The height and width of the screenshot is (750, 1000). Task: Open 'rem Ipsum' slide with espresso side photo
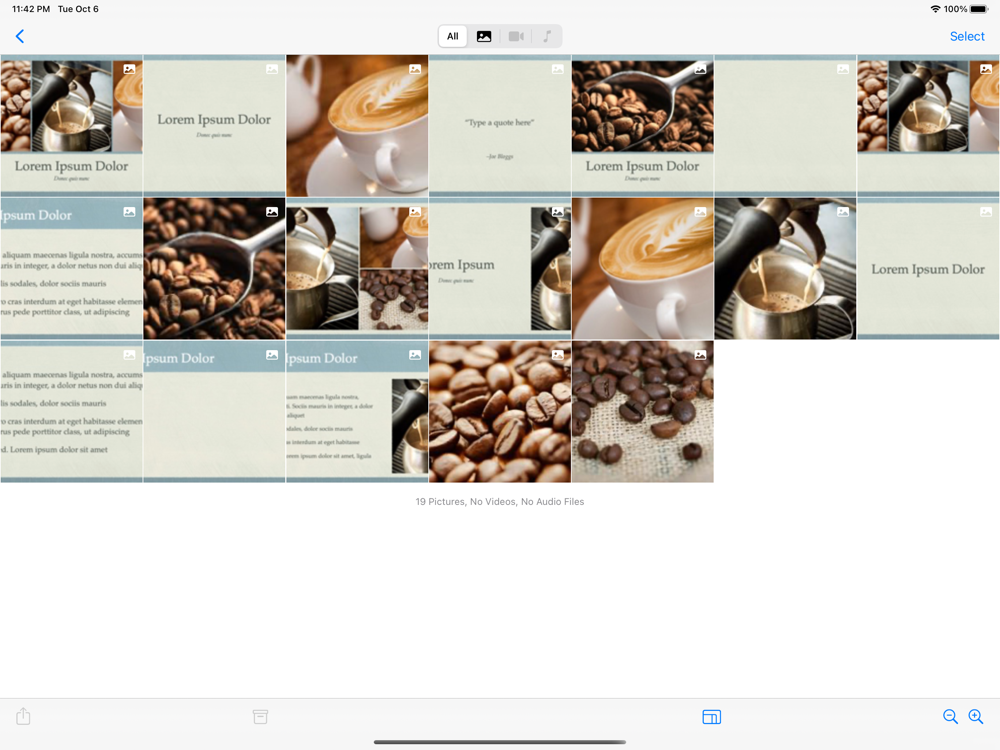500,268
